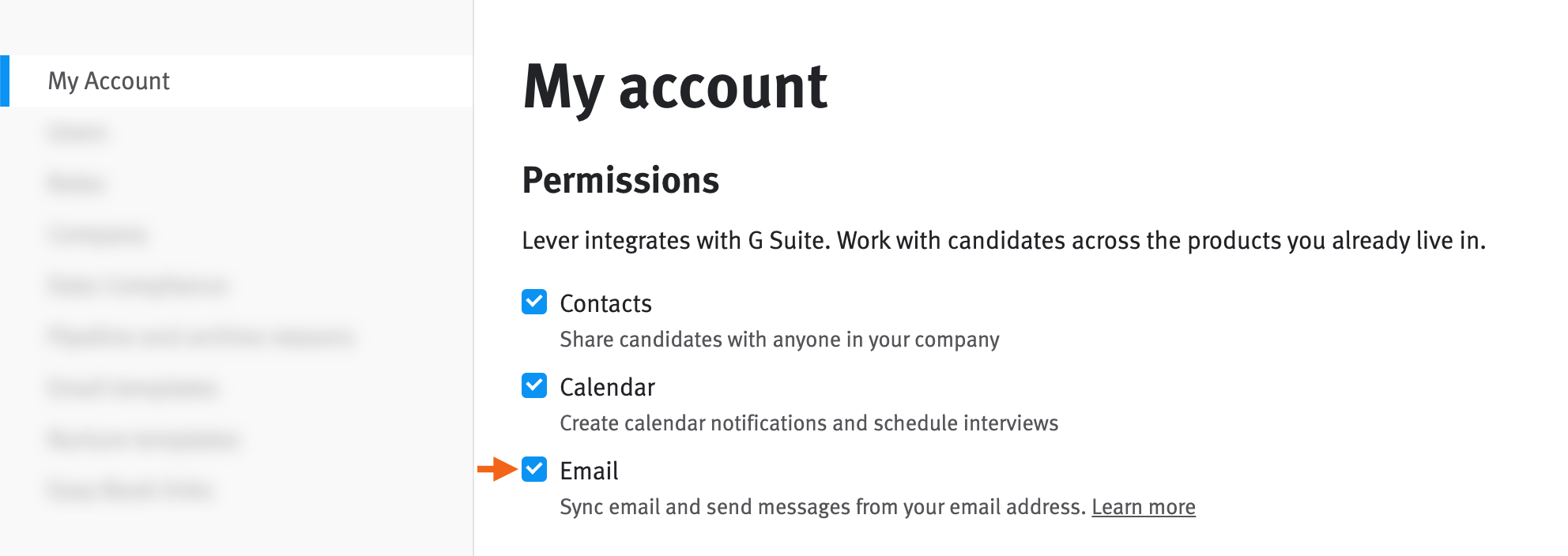This screenshot has width=1568, height=556.
Task: Click the Contacts permission label
Action: coord(605,303)
